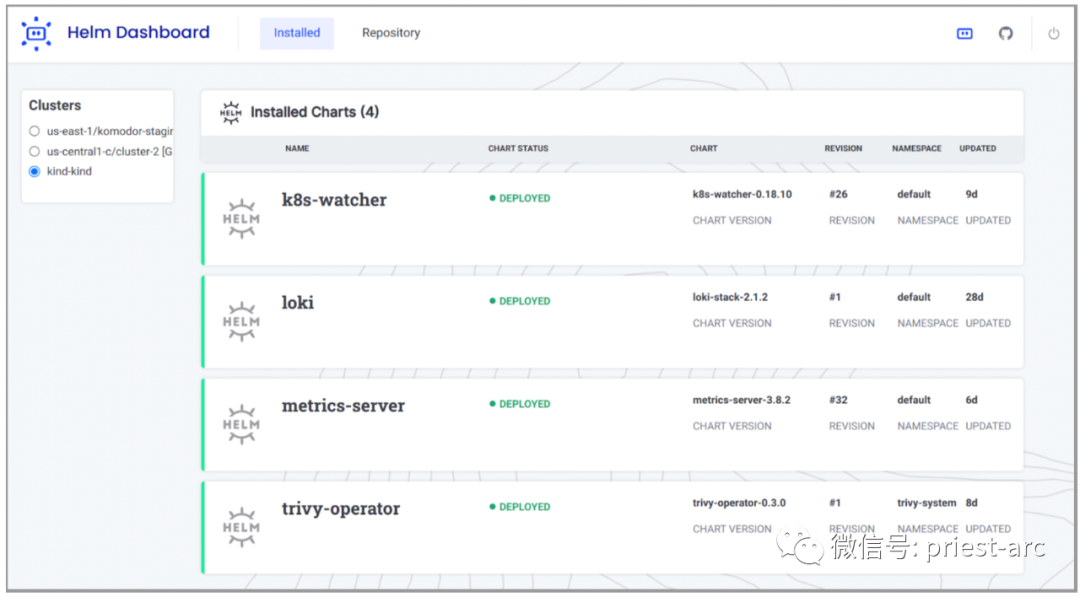The width and height of the screenshot is (1080, 597).
Task: Open the loki chart
Action: 298,302
